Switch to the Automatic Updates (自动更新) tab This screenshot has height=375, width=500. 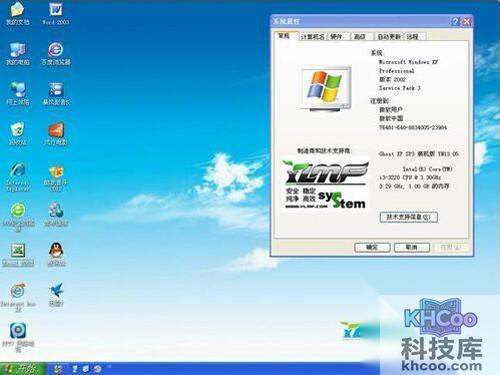[389, 36]
